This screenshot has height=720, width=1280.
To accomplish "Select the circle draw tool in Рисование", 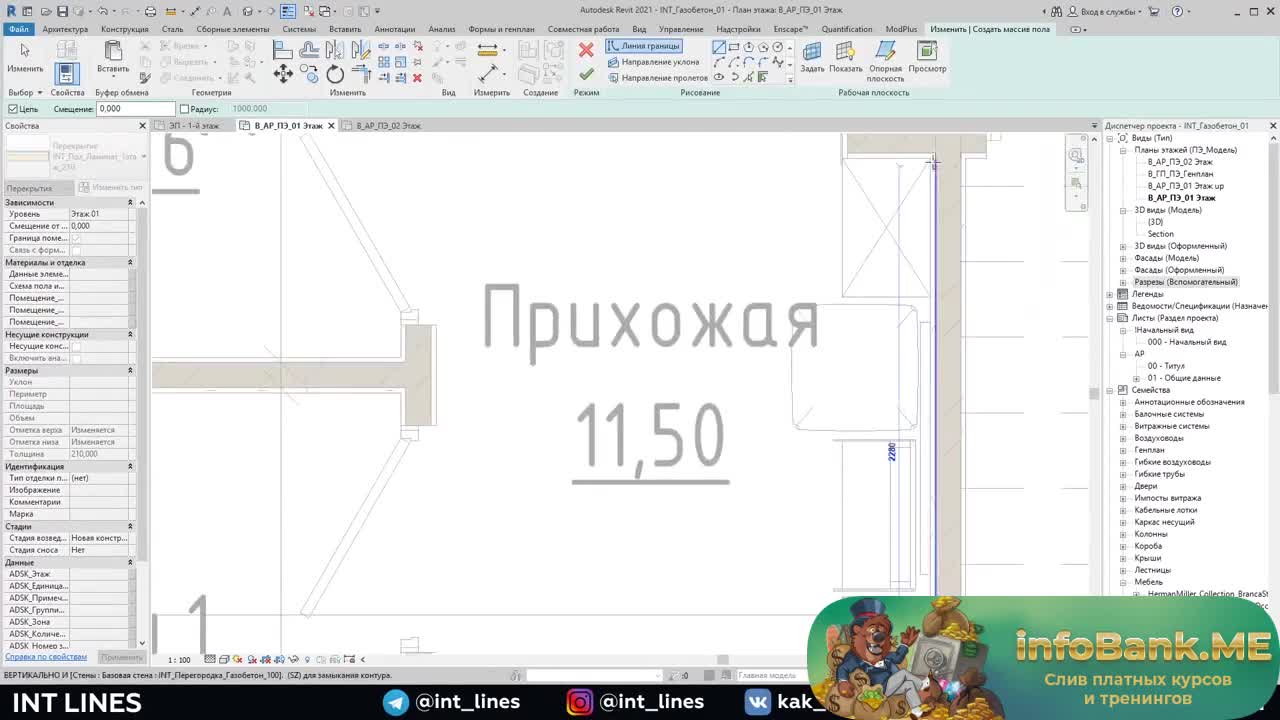I will point(777,47).
